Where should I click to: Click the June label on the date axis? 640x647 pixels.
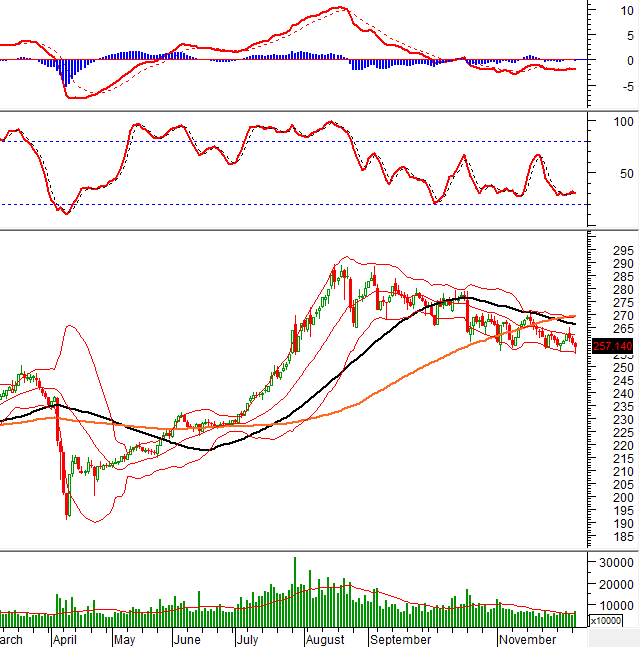(186, 638)
